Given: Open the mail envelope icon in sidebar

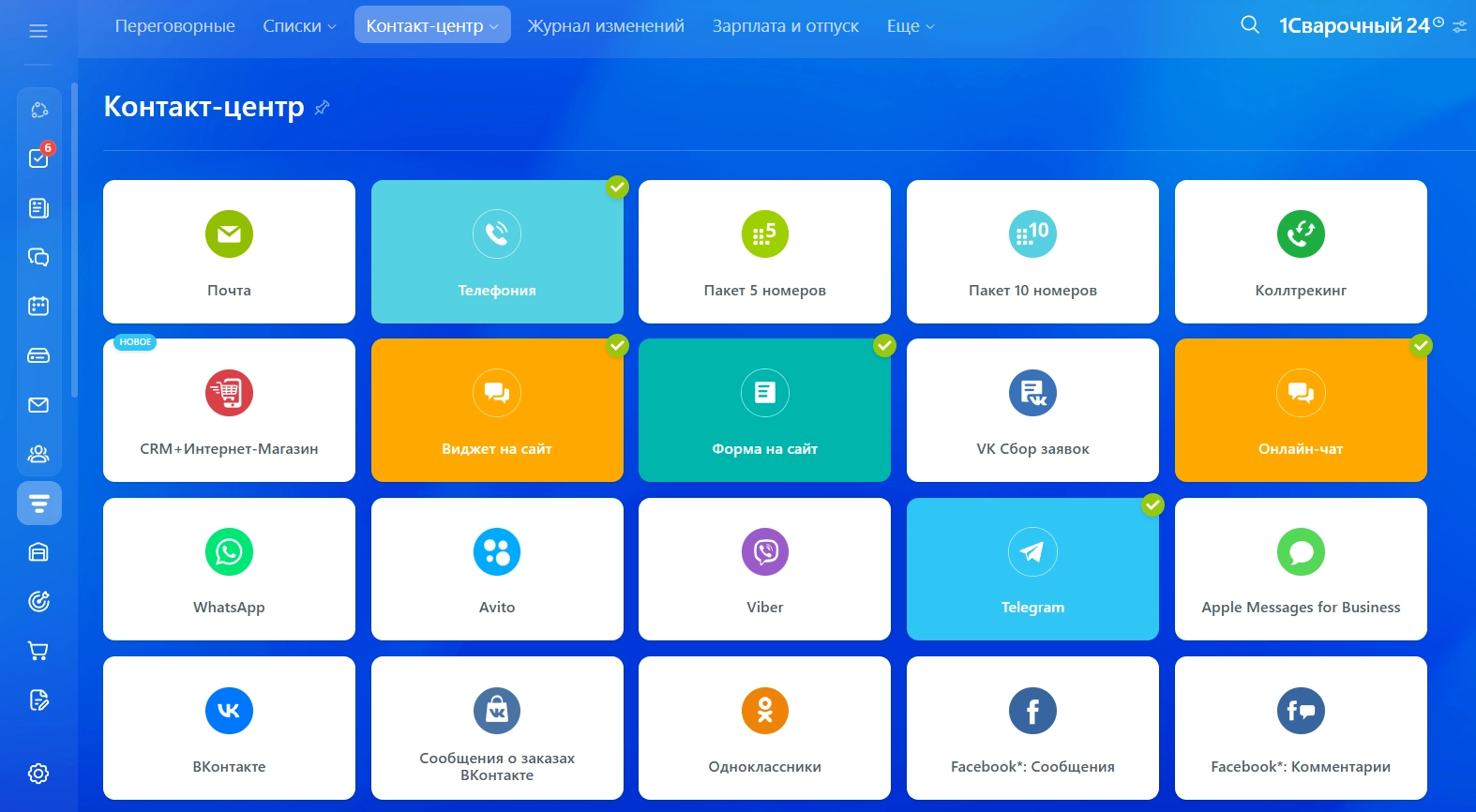Looking at the screenshot, I should pyautogui.click(x=38, y=405).
